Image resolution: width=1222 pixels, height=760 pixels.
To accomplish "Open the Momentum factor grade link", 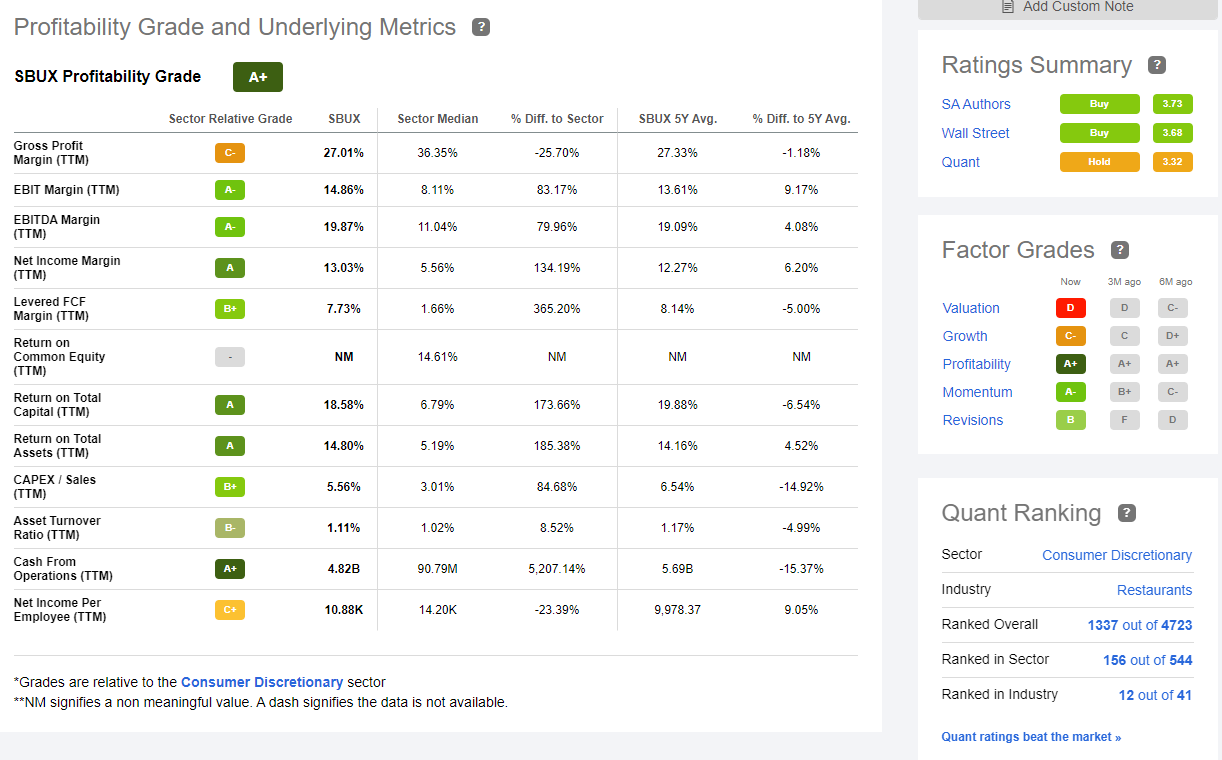I will tap(977, 392).
